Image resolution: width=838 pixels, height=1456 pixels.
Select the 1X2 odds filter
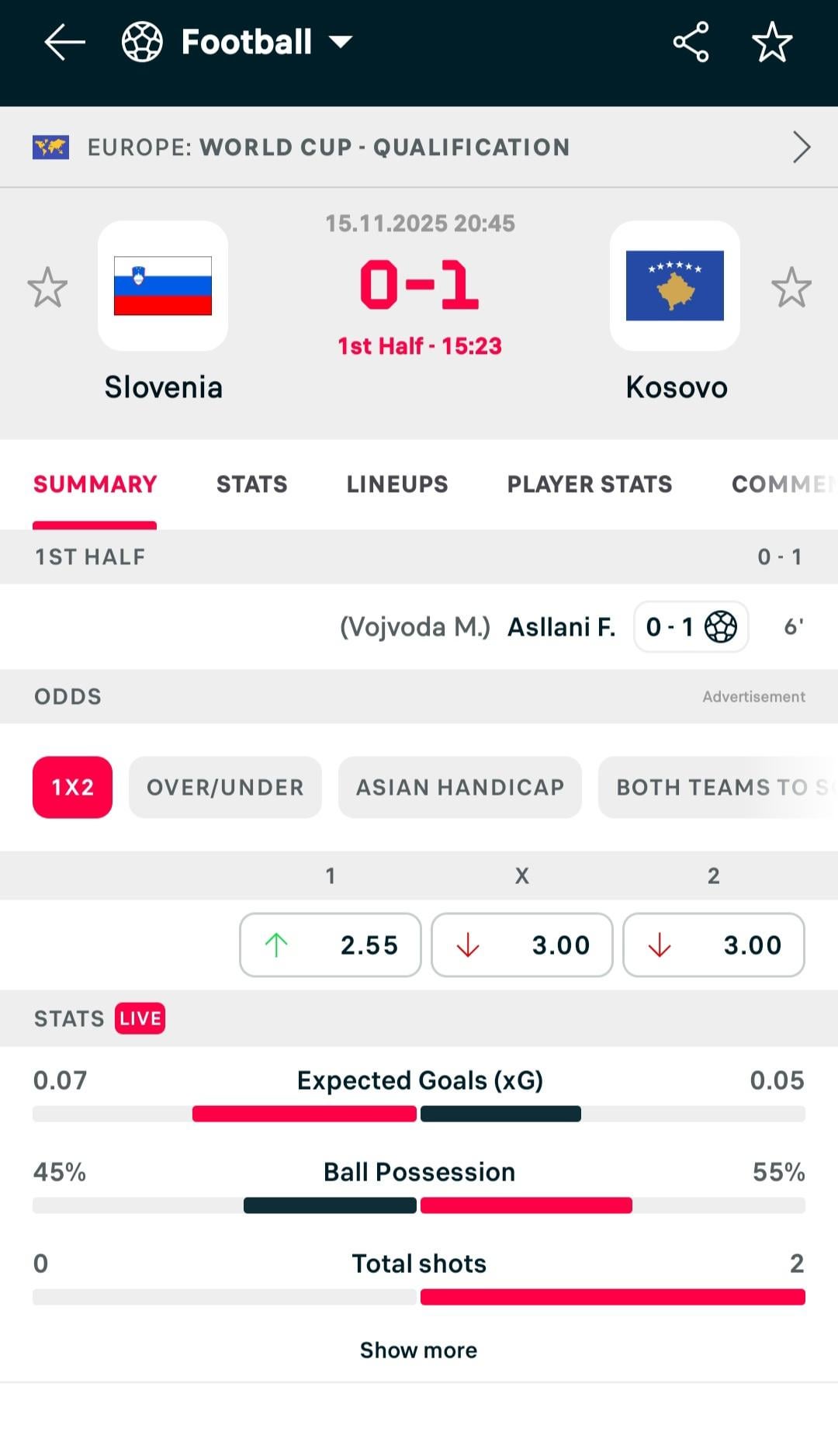72,787
